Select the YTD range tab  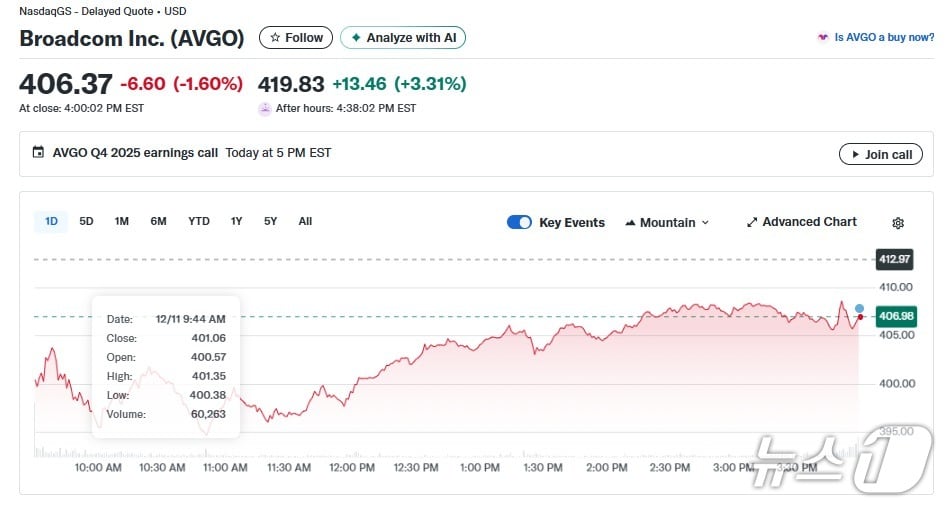(x=199, y=221)
